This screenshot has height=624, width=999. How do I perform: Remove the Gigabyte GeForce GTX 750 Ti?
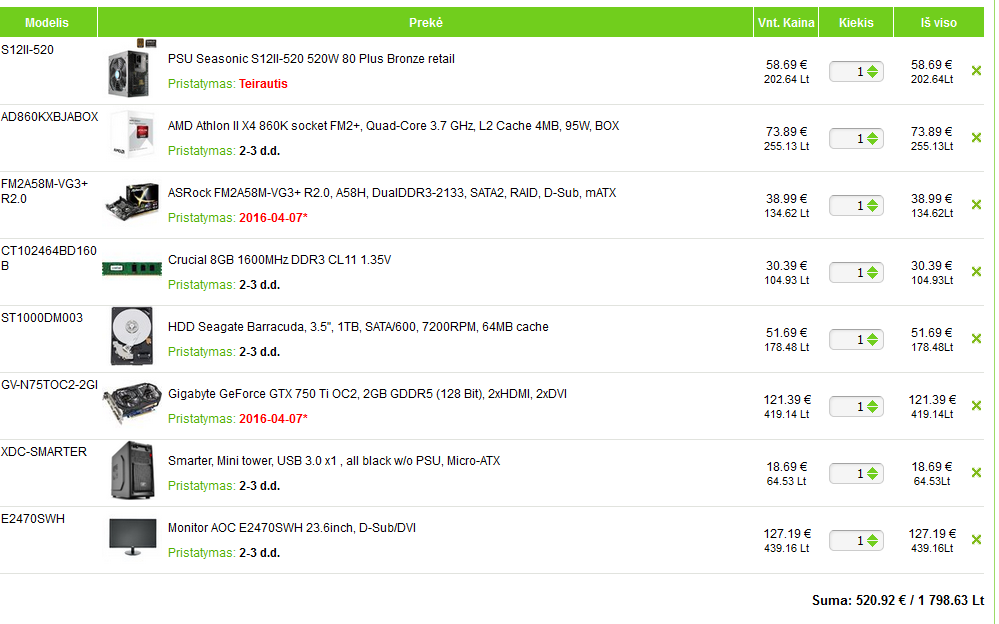tap(976, 405)
